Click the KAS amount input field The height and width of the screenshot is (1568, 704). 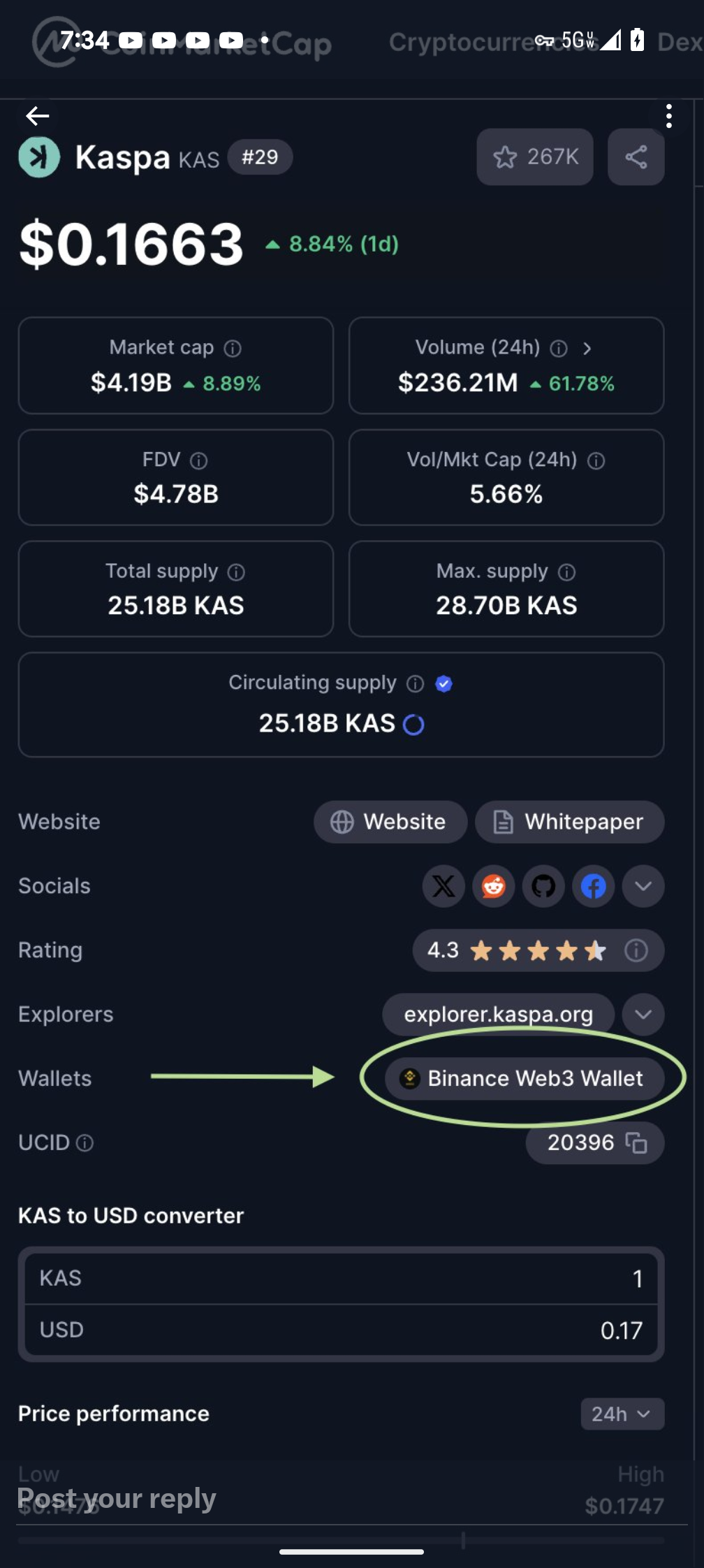(x=341, y=1278)
